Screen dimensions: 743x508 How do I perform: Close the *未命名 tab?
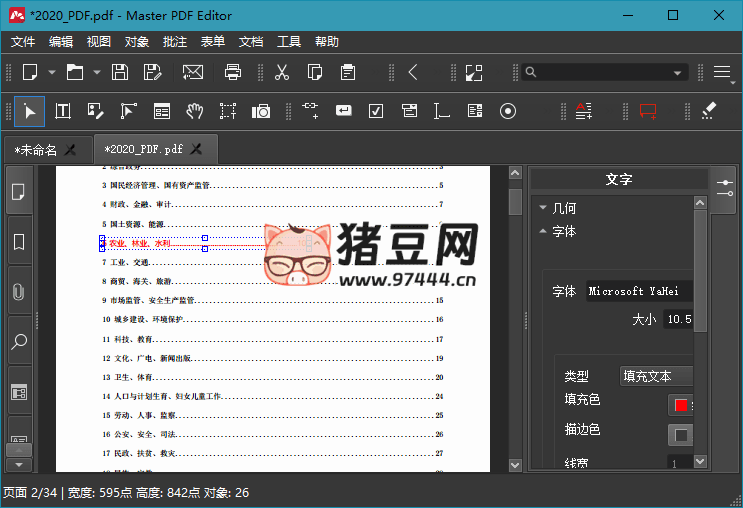(71, 150)
